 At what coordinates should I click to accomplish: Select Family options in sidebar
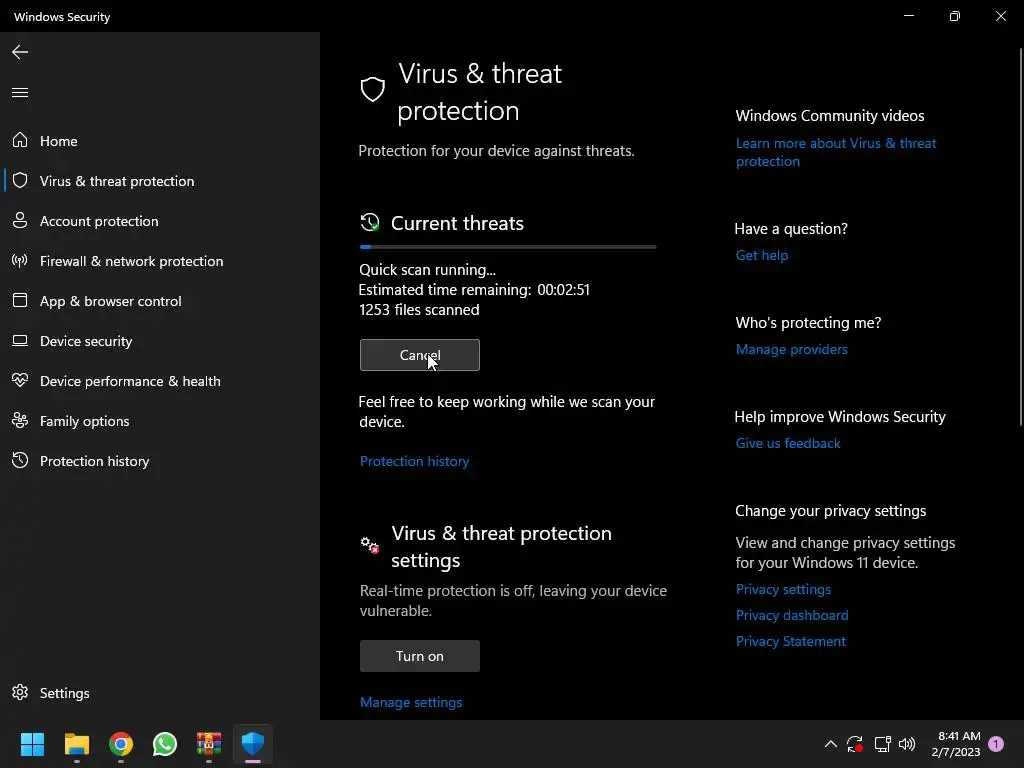click(x=160, y=421)
